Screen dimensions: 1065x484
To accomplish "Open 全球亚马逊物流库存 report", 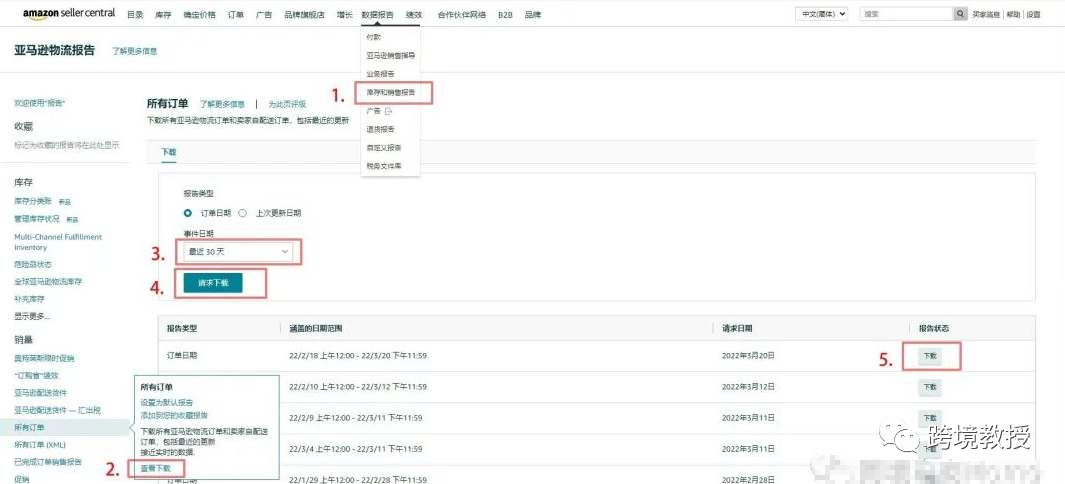I will pos(48,282).
